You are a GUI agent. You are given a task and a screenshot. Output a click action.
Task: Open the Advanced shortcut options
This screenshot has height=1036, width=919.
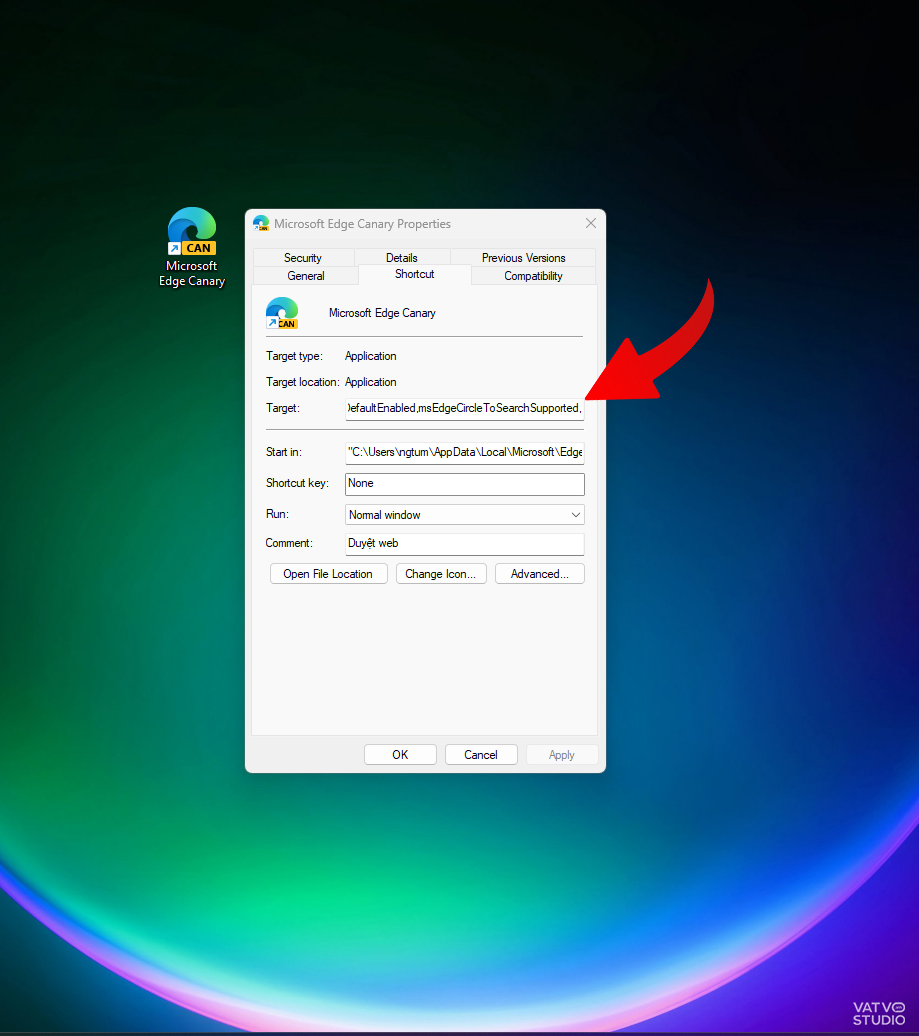click(540, 574)
